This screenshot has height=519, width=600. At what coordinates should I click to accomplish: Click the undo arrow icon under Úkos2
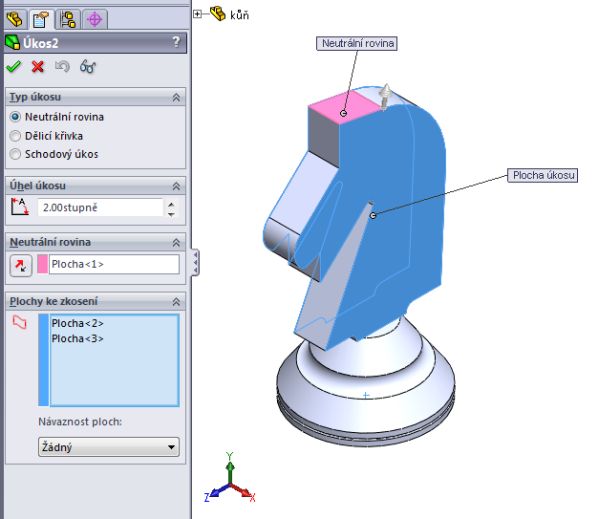coord(63,67)
